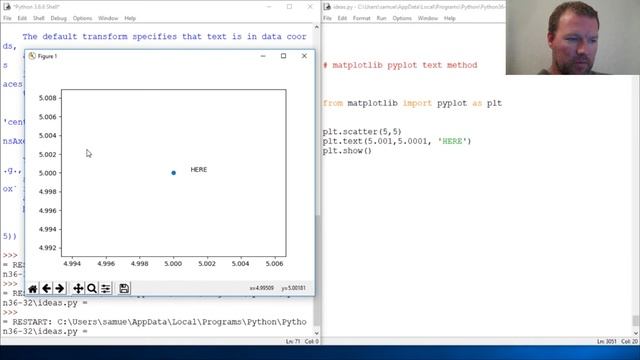640x360 pixels.
Task: Maximize the Figure 1 window
Action: point(283,56)
